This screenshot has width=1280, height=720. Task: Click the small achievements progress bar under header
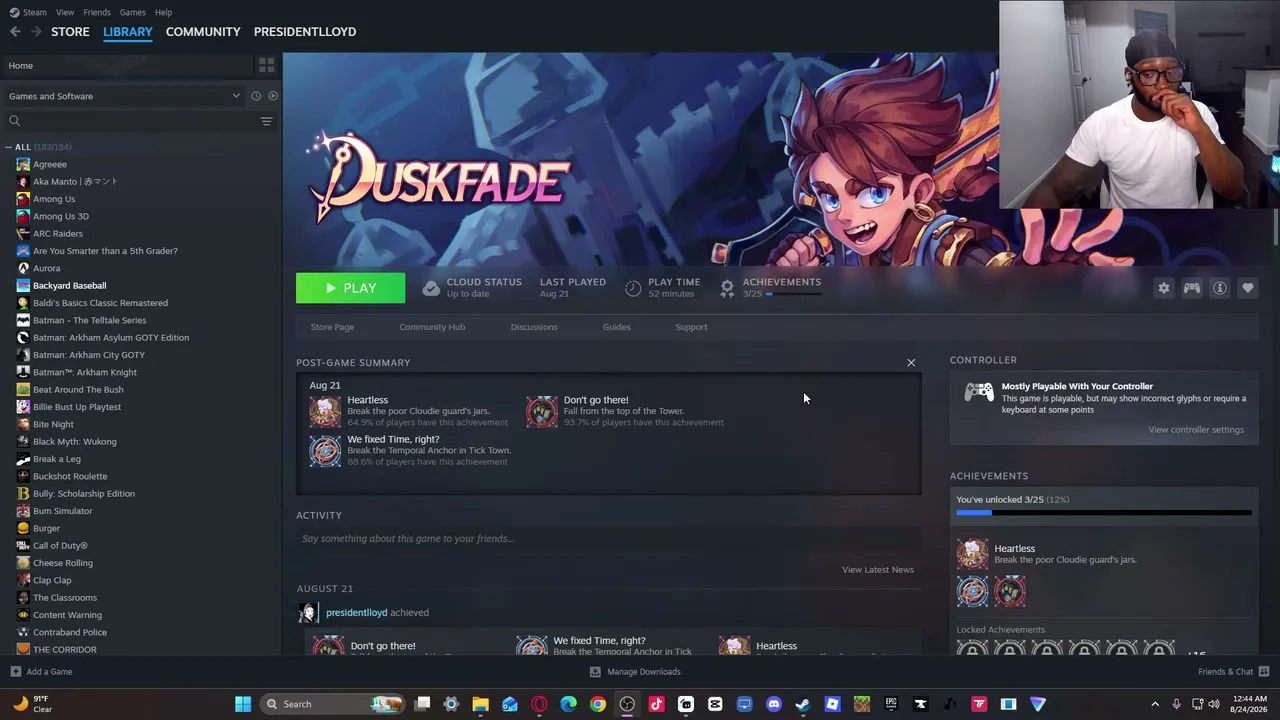click(x=795, y=294)
